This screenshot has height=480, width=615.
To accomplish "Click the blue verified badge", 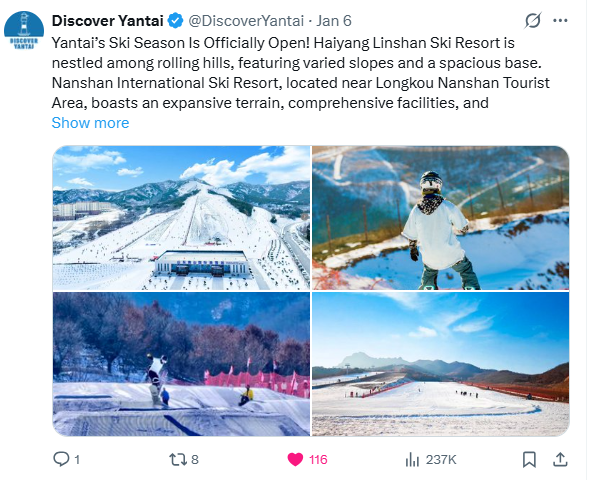I will pyautogui.click(x=175, y=21).
